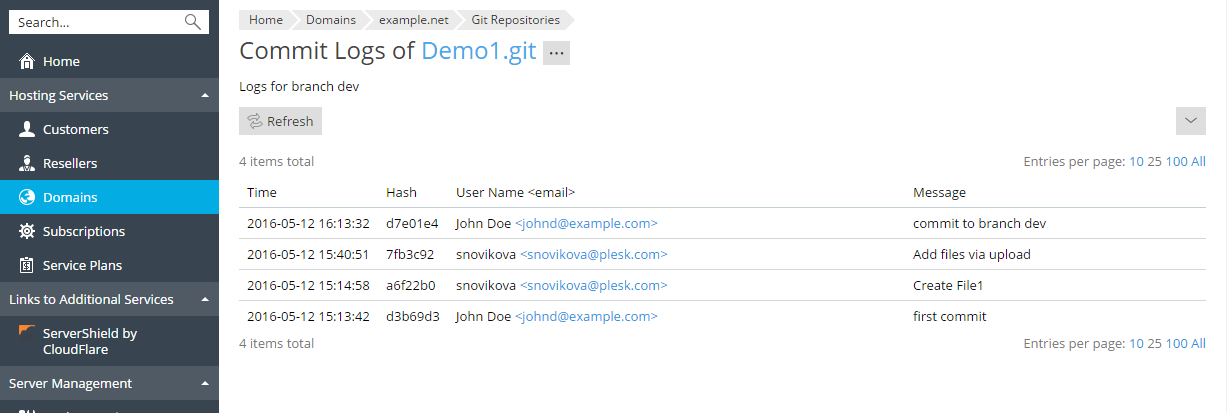The width and height of the screenshot is (1227, 413).
Task: Go to Git Repositories breadcrumb
Action: pos(515,19)
